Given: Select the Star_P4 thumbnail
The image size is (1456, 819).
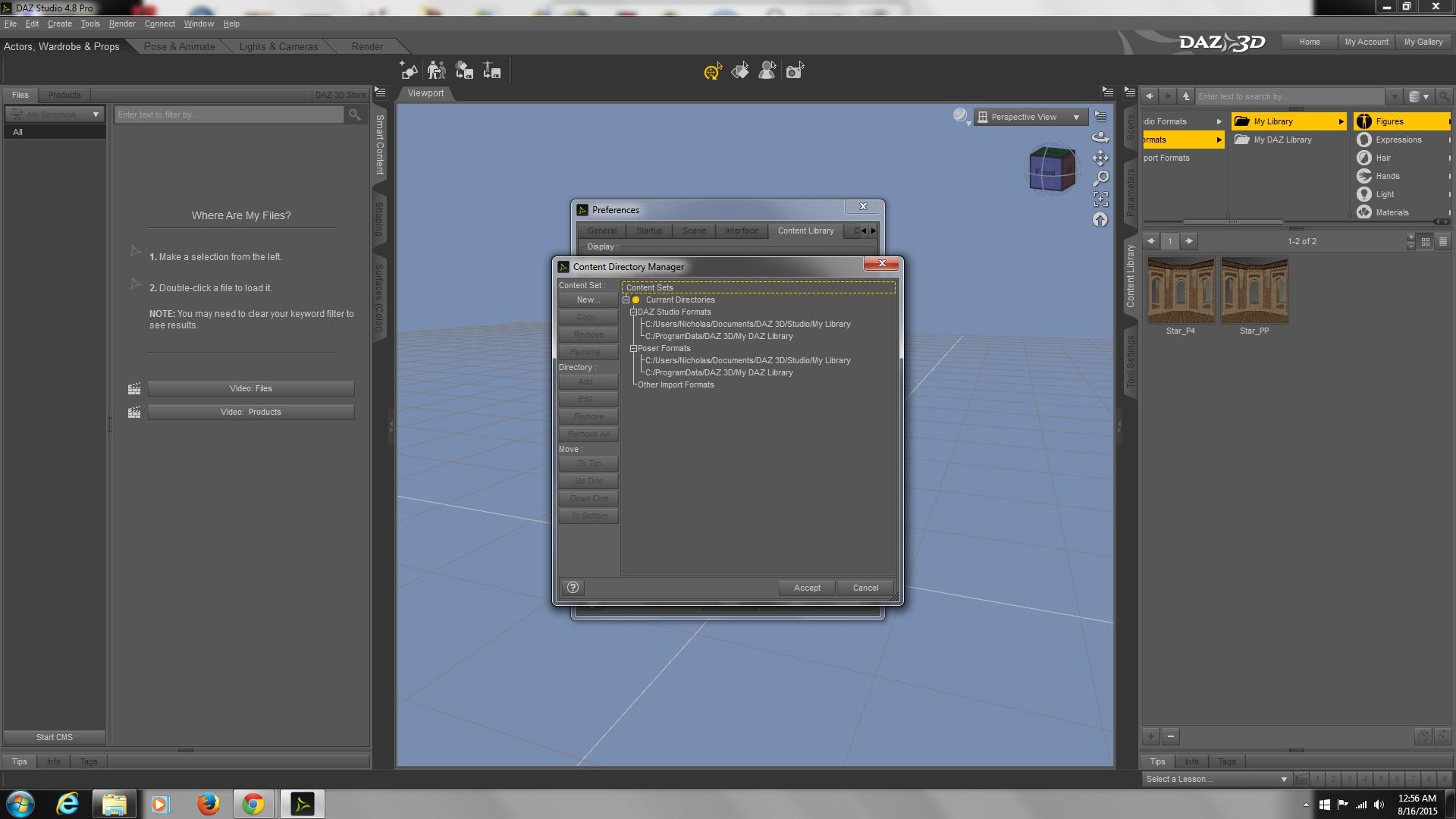Looking at the screenshot, I should click(1180, 291).
